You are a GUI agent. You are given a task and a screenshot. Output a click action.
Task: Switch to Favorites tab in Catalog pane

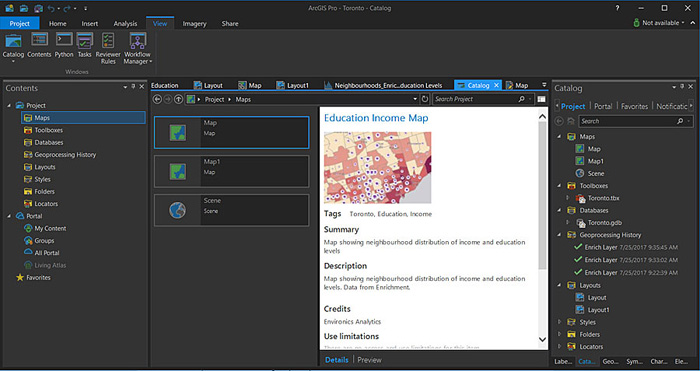coord(634,106)
